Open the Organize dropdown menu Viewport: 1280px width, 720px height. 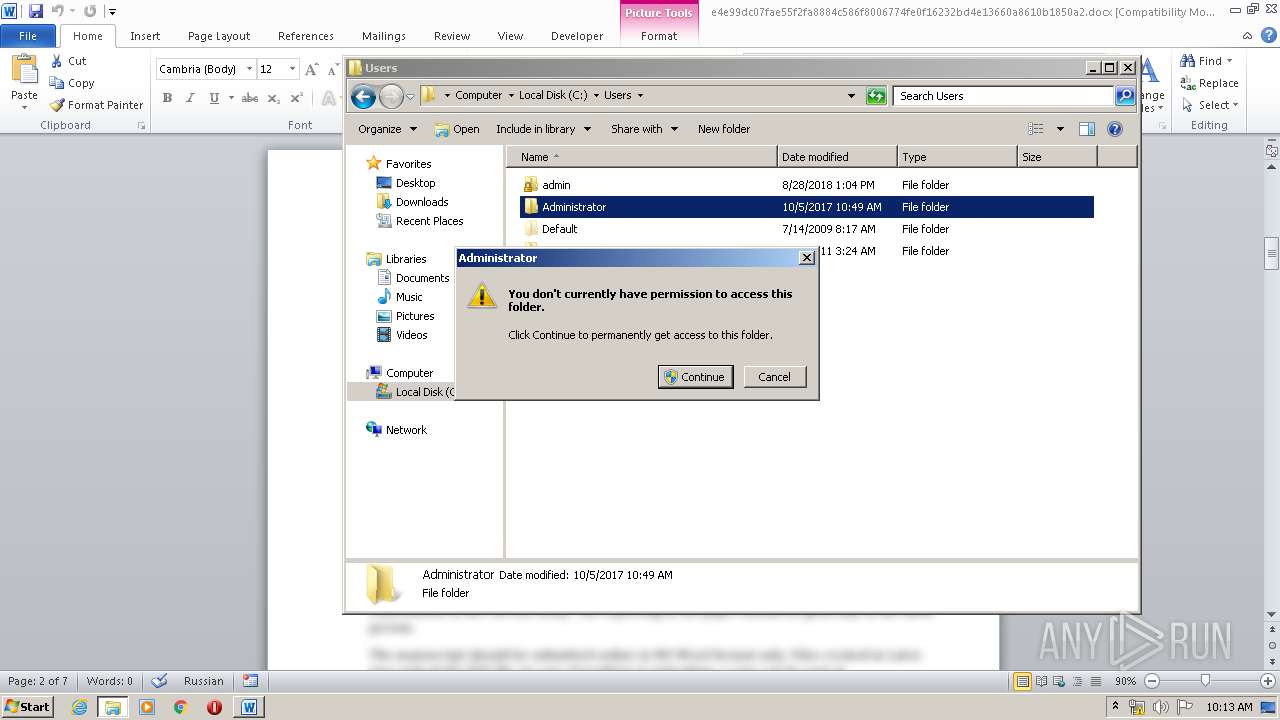pos(387,129)
